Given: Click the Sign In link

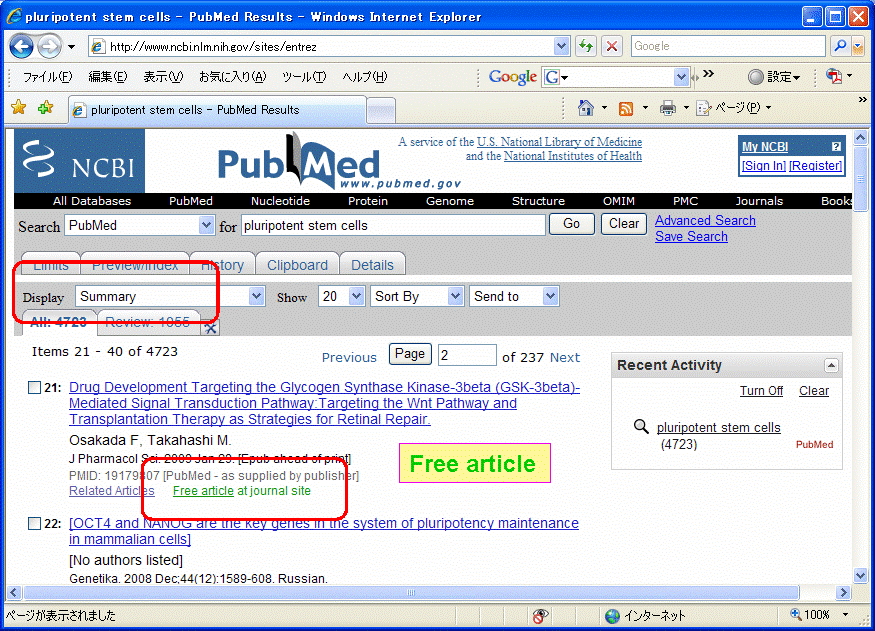Looking at the screenshot, I should click(763, 166).
